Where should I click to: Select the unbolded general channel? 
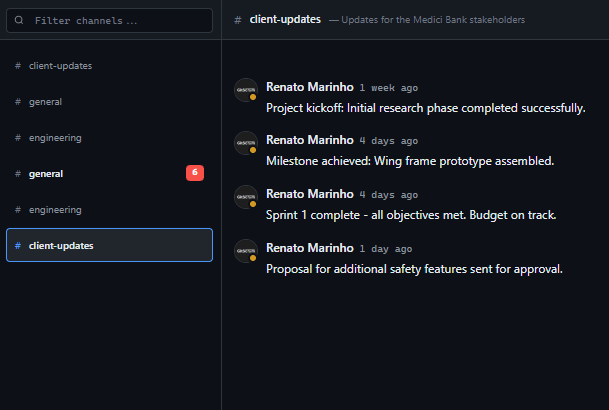coord(46,102)
